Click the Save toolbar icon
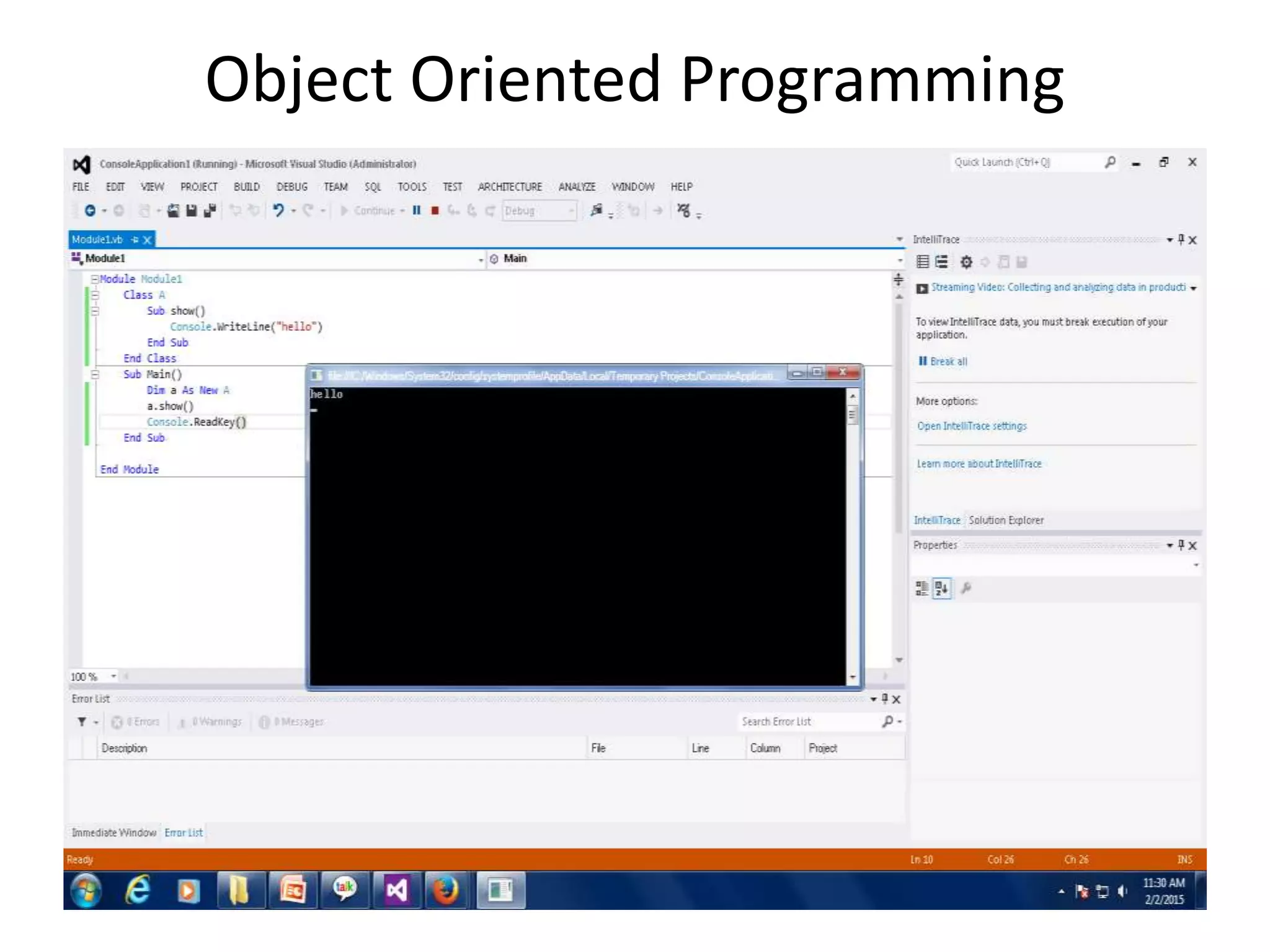 coord(191,211)
